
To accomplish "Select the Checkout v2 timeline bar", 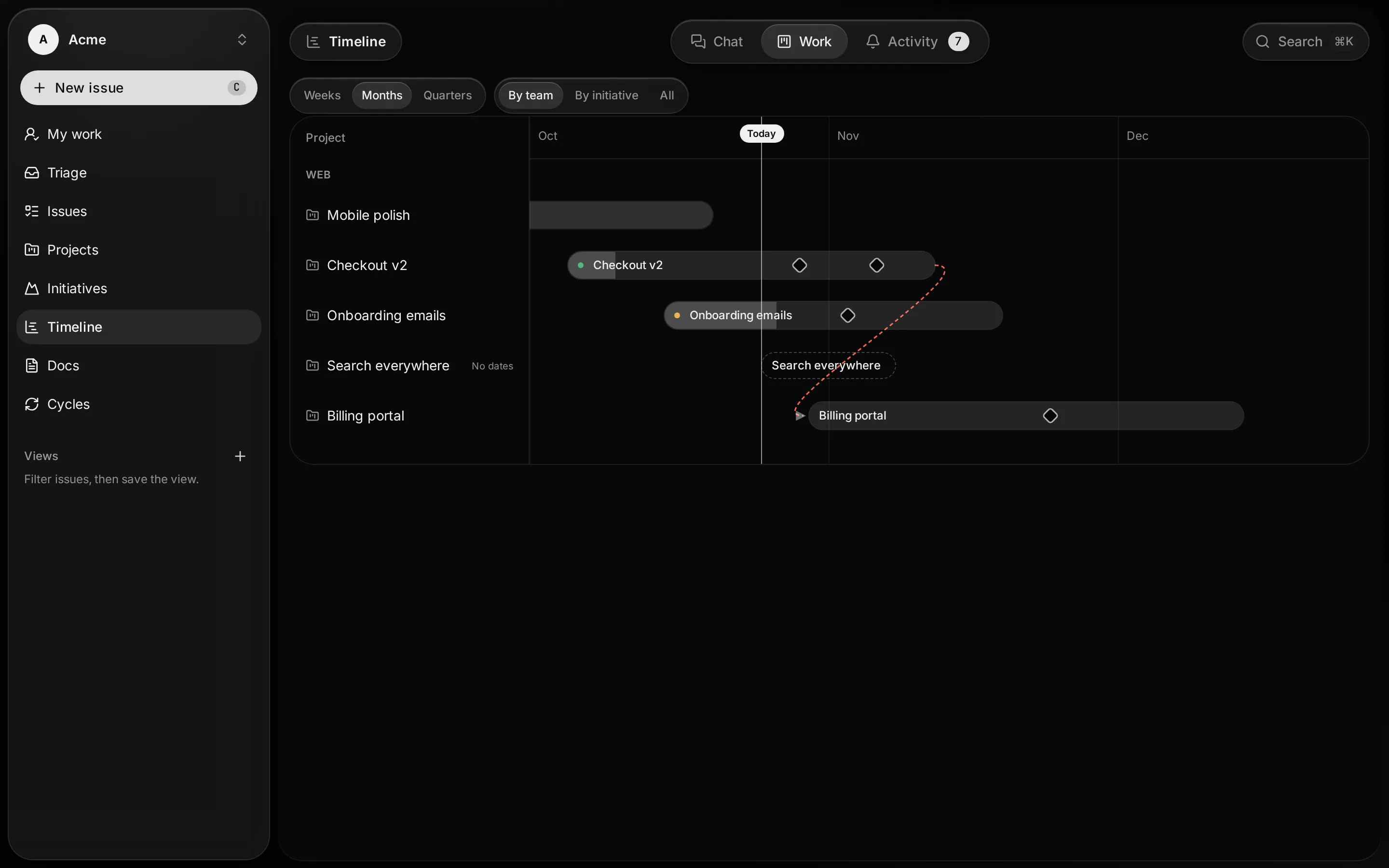I will 751,265.
